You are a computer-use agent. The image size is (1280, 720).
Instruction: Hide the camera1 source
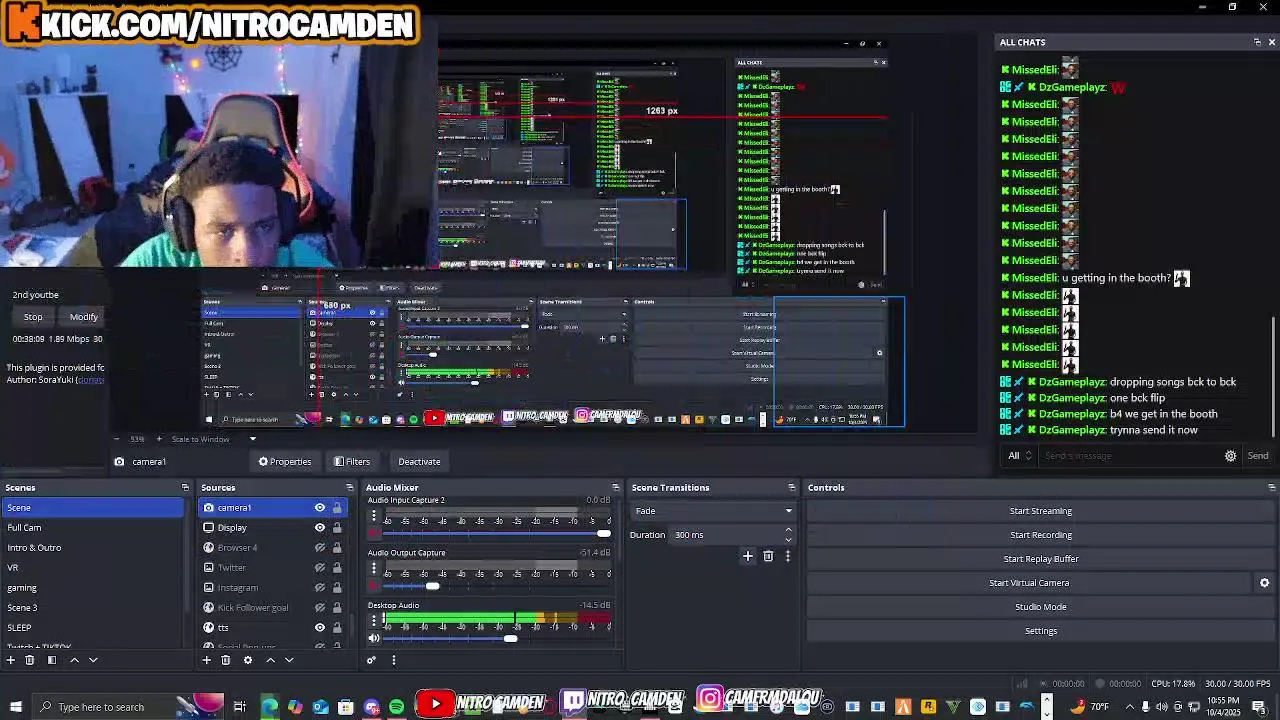320,508
